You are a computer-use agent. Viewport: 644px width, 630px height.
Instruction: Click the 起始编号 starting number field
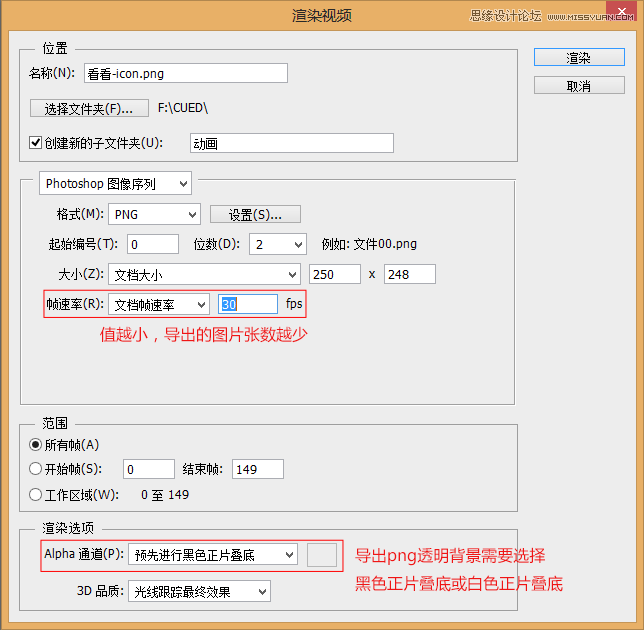(153, 244)
